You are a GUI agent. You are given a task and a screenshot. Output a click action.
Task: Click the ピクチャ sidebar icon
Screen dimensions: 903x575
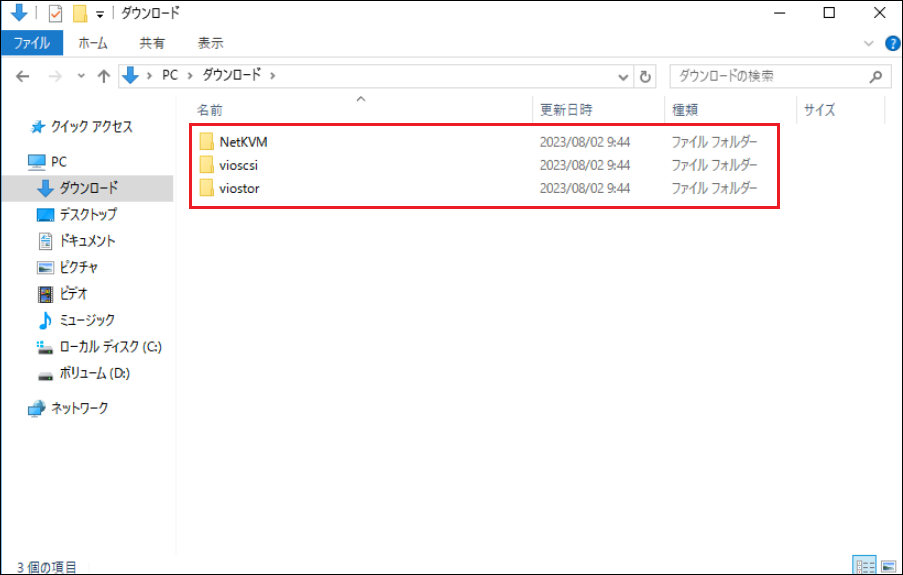[45, 268]
